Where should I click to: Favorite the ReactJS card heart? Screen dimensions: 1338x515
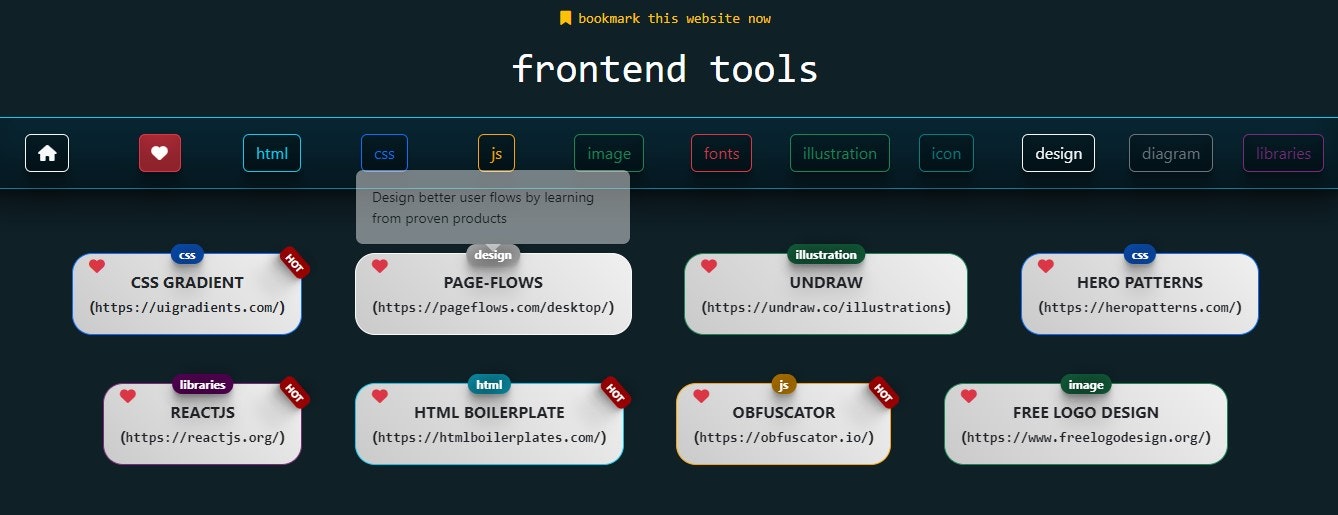coord(128,396)
